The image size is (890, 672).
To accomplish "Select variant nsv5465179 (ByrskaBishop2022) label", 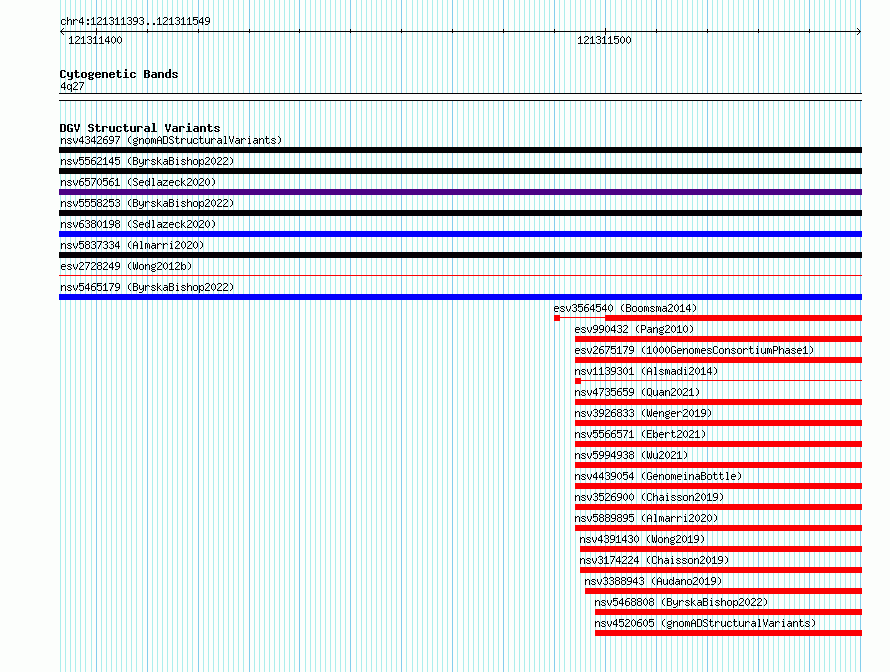I will click(147, 287).
